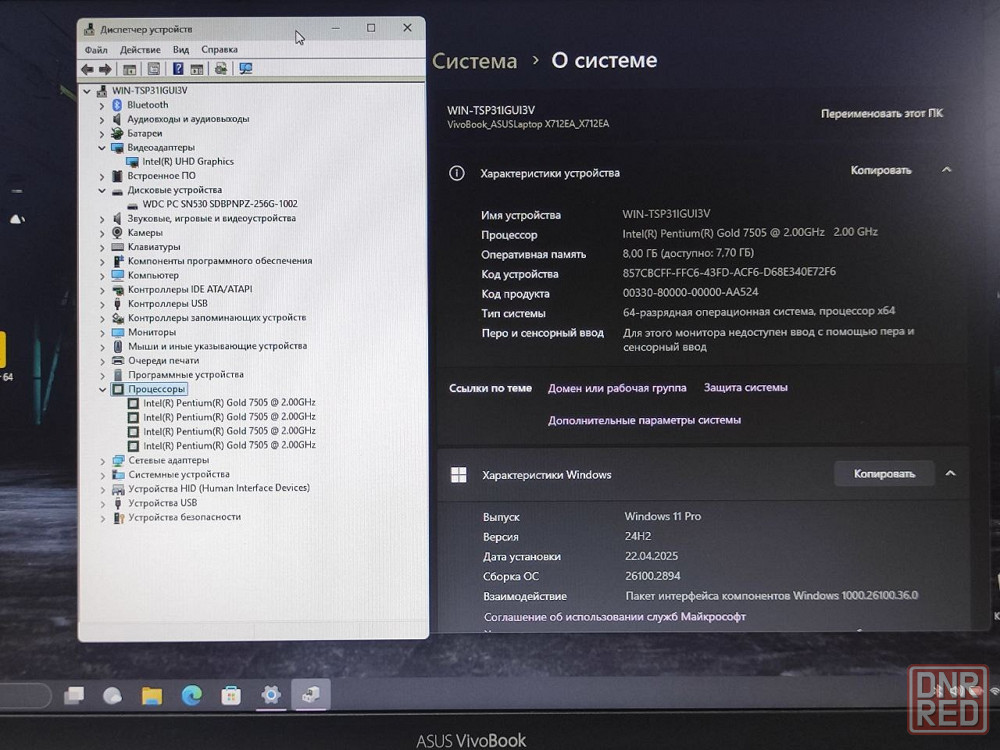Open Соглашение об использовании служб Майкрософт
The height and width of the screenshot is (750, 1000).
pyautogui.click(x=615, y=617)
